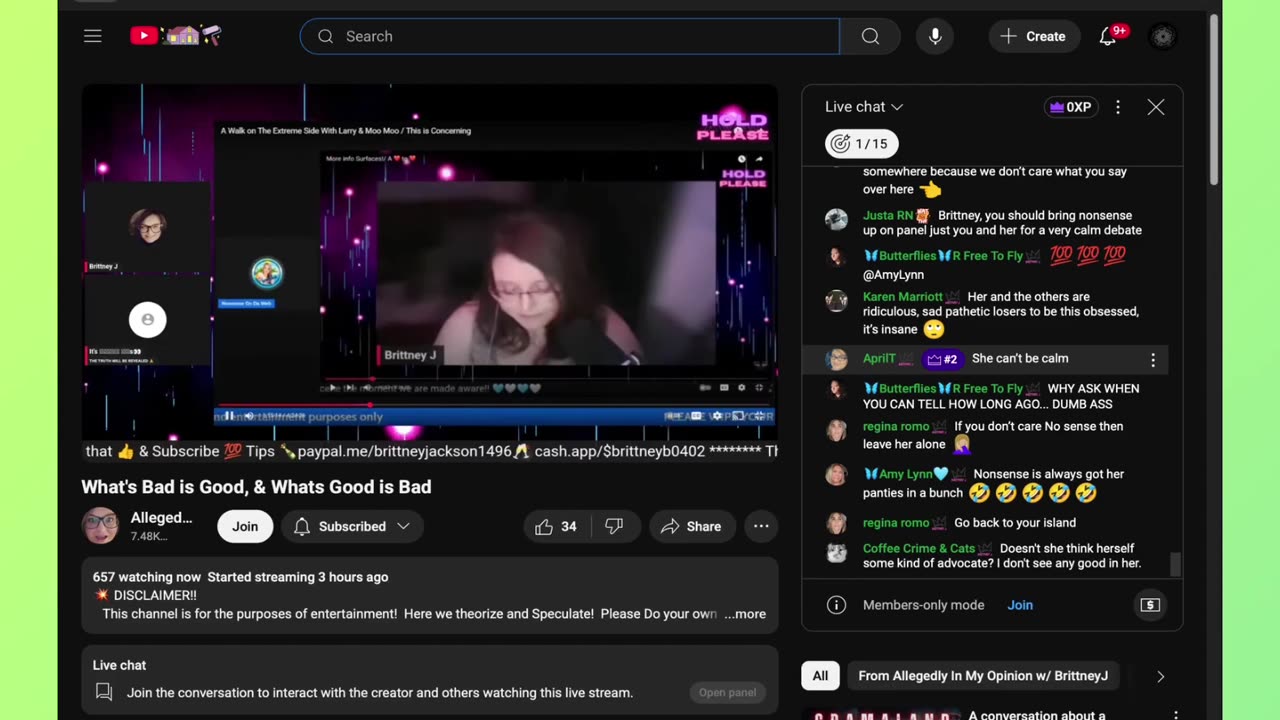Seek using the video progress bar

point(495,405)
